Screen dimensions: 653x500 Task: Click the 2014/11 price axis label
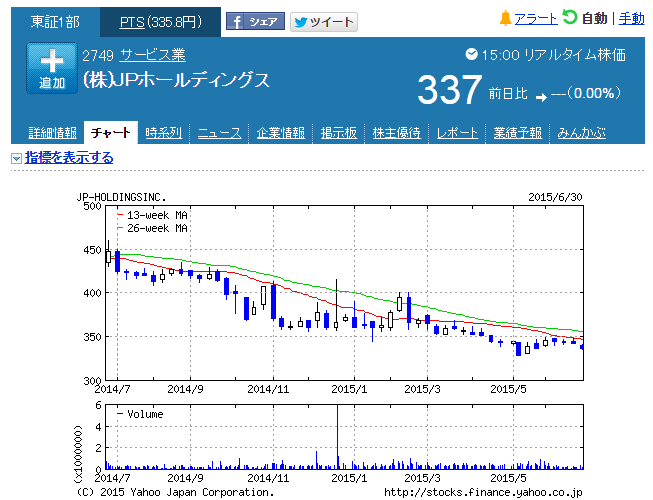(268, 389)
